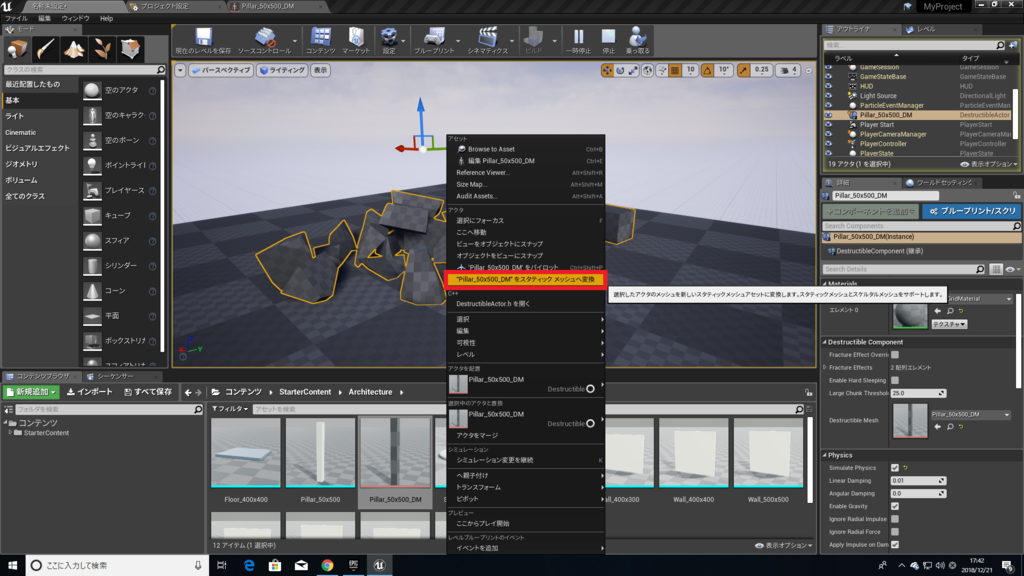Image resolution: width=1024 pixels, height=576 pixels.
Task: Toggle scale snapping icon in viewport
Action: point(743,70)
